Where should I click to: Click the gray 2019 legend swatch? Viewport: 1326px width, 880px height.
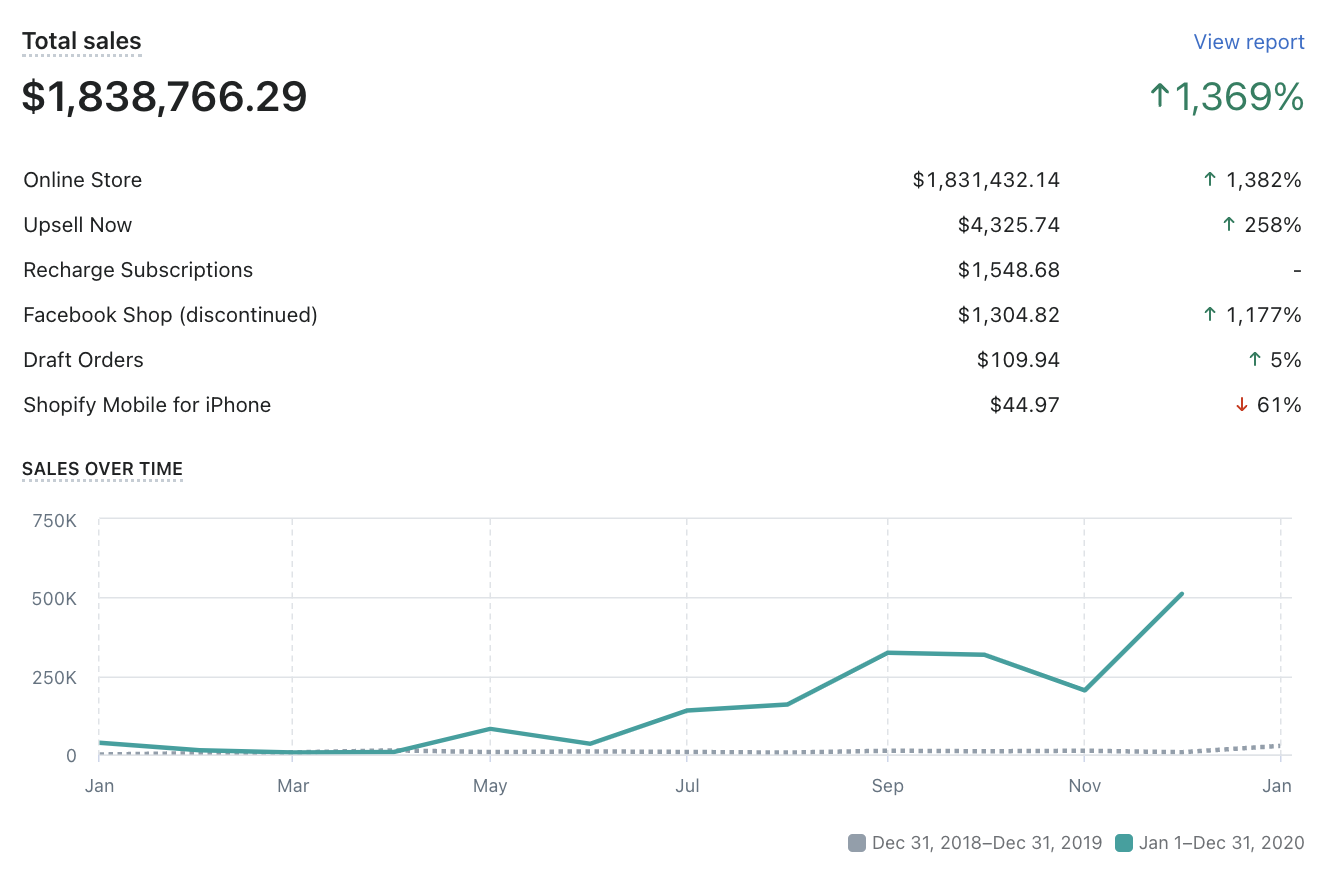[857, 843]
